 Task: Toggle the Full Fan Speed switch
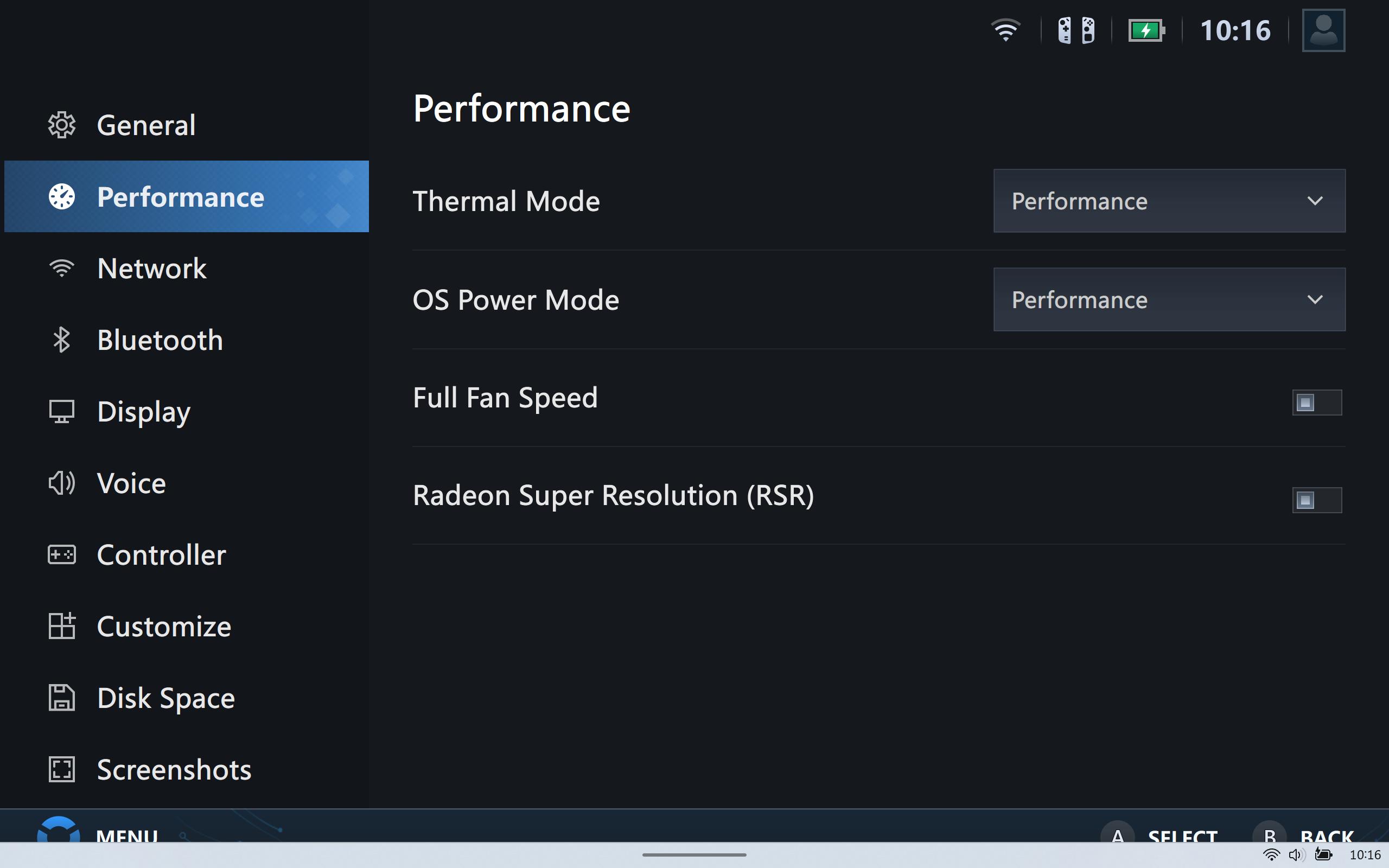pos(1317,403)
